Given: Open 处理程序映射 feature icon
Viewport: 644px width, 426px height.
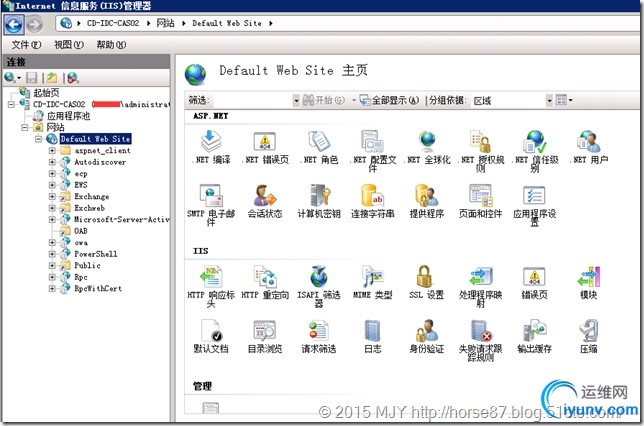Looking at the screenshot, I should 481,286.
